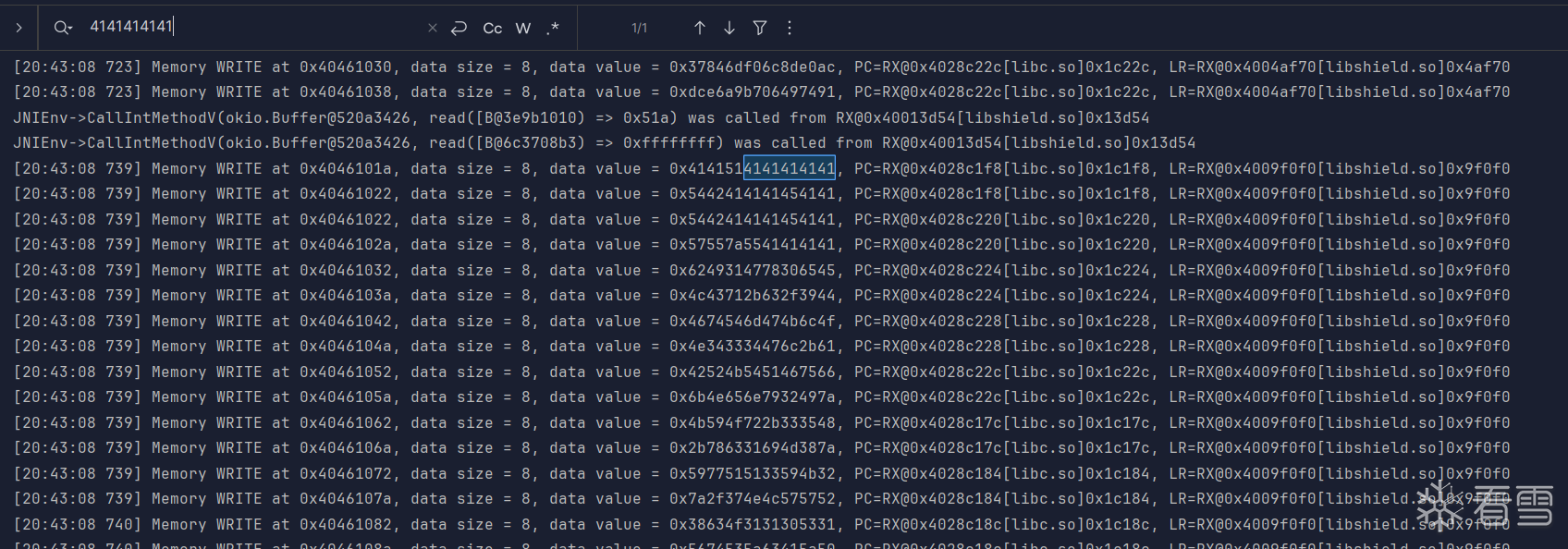Insert a new line in the search field
Screen dimensions: 1568x549
459,28
